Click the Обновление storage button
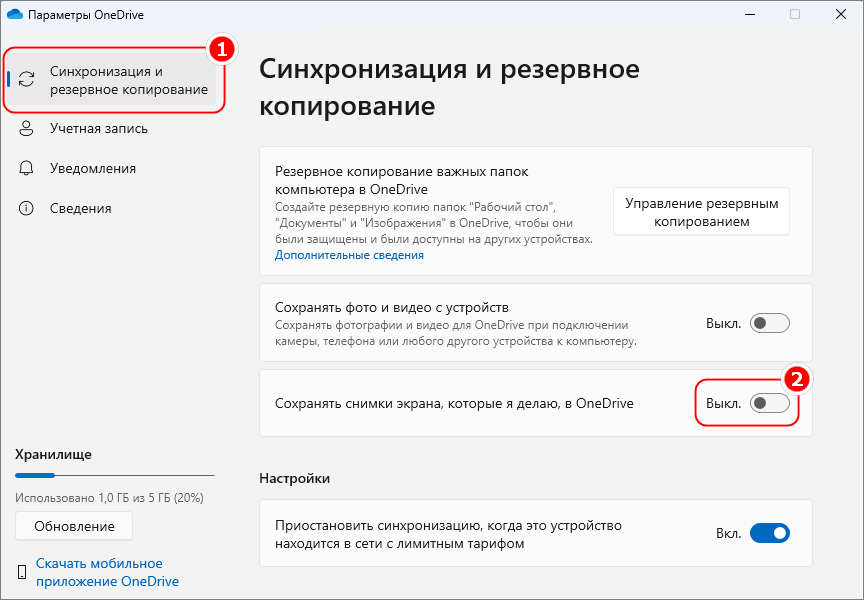Screen dimensions: 864x600 point(74,526)
